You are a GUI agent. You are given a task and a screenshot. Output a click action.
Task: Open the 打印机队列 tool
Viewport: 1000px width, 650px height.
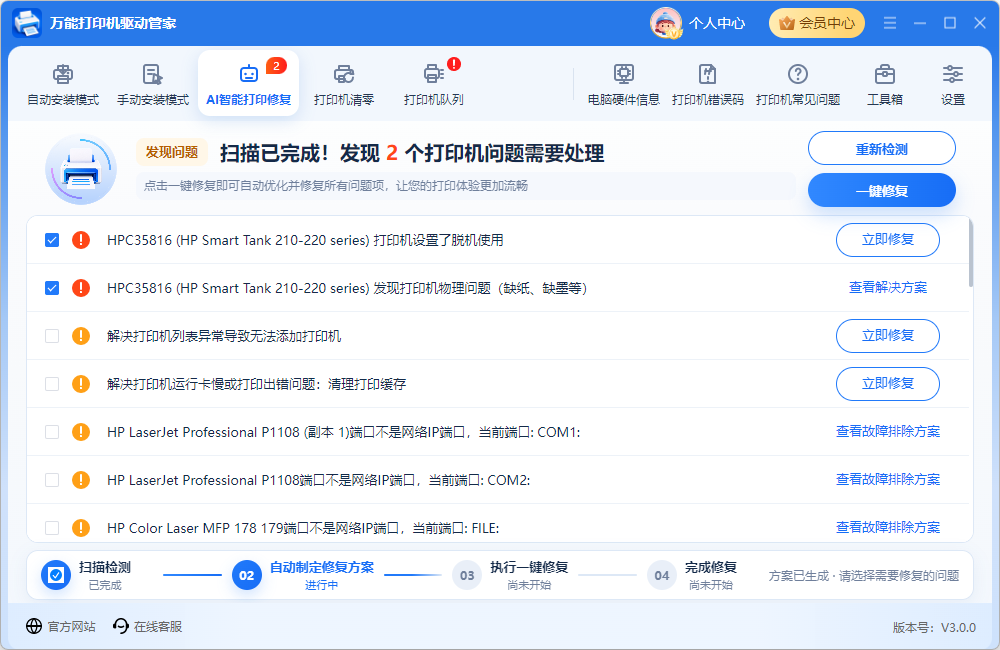(433, 84)
